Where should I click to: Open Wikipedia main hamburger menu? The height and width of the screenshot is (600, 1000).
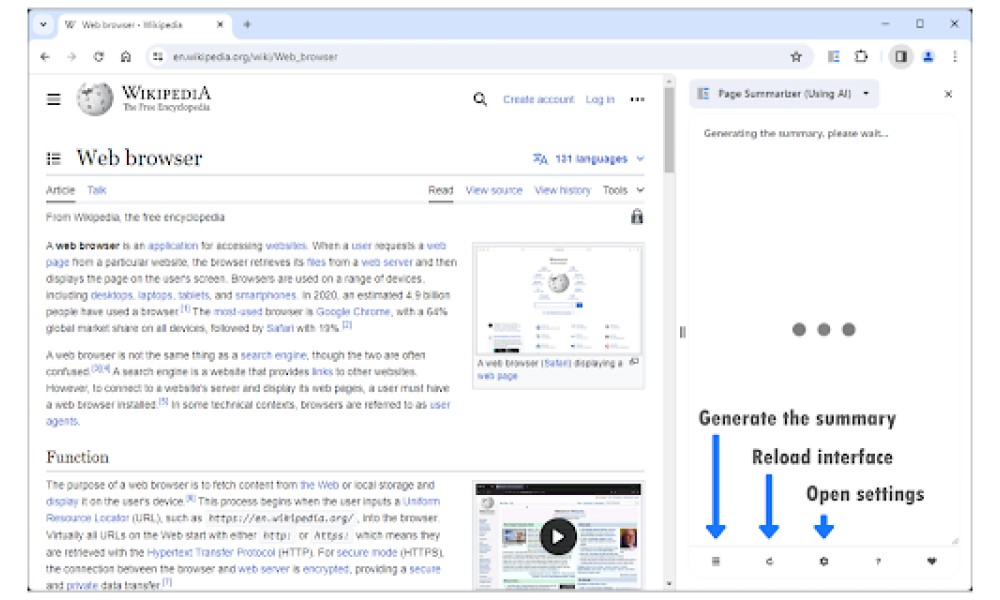[54, 99]
